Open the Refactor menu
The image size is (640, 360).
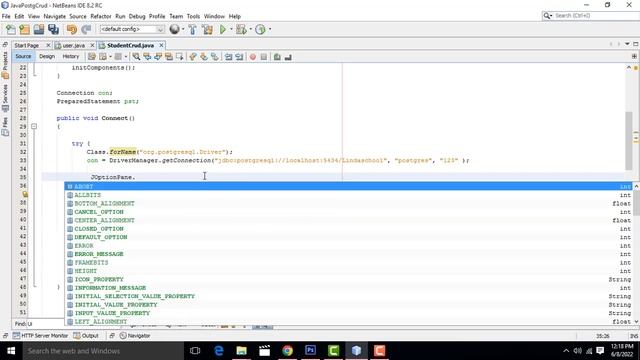101,16
